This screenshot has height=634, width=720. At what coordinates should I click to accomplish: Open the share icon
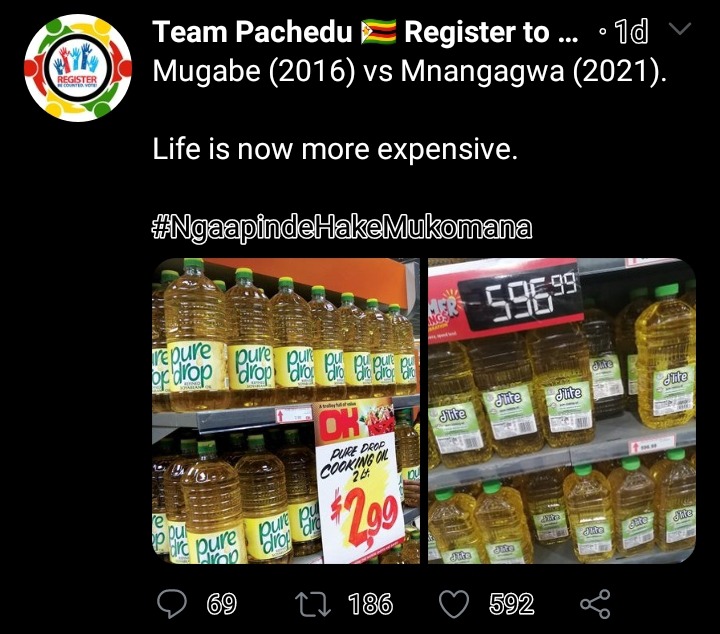click(x=596, y=604)
